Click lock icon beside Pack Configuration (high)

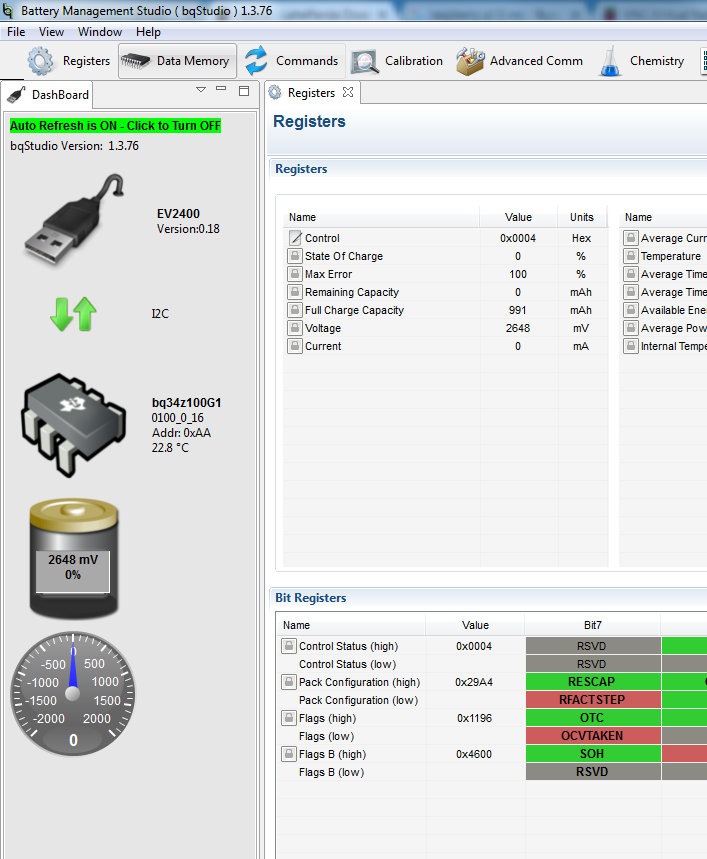point(289,682)
